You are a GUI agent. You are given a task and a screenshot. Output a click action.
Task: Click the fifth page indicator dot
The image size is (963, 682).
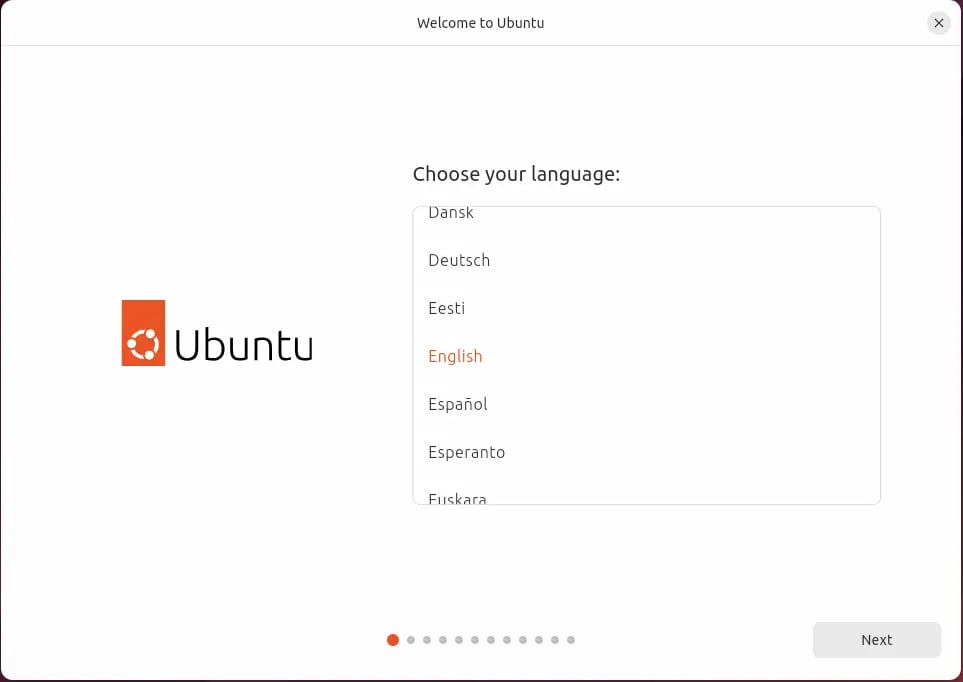pos(458,640)
